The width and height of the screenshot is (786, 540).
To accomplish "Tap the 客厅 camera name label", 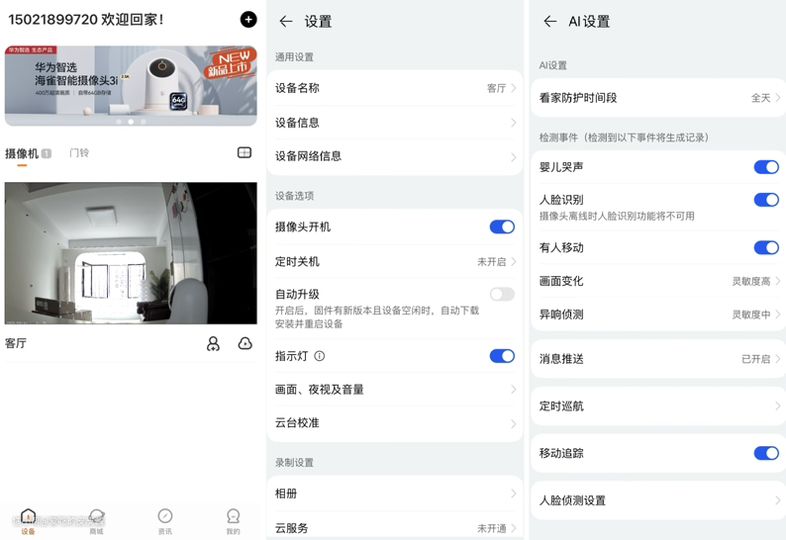I will (16, 343).
